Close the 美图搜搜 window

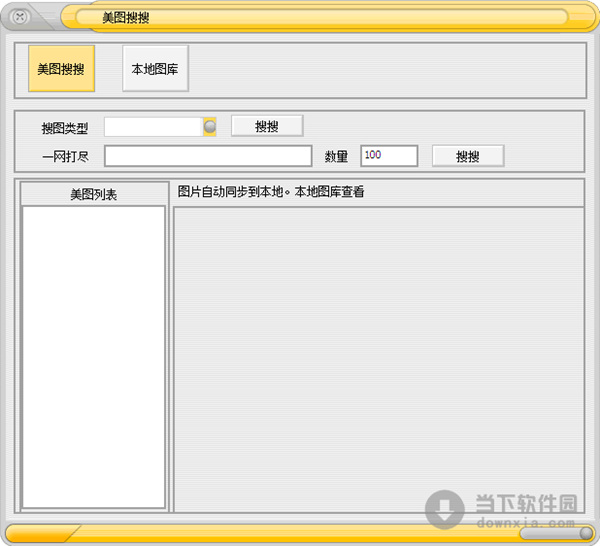(20, 16)
